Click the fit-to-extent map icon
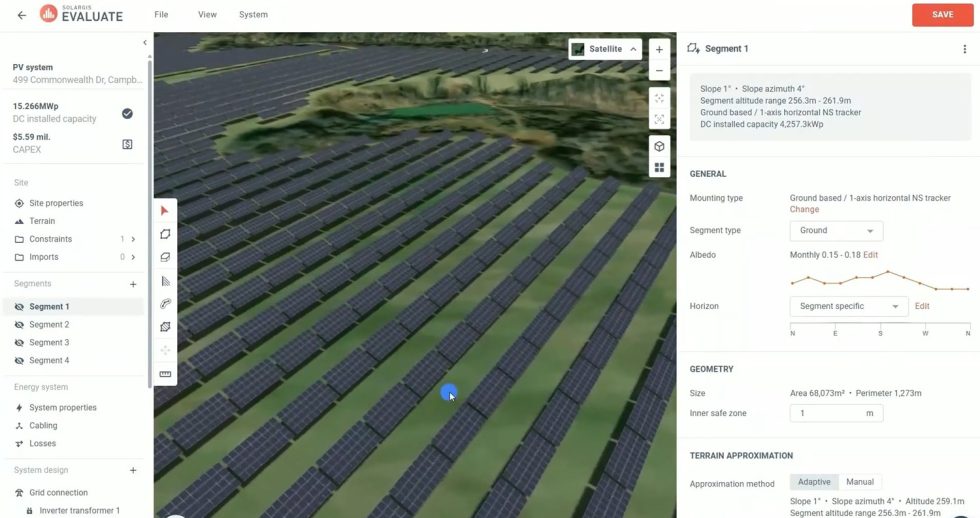This screenshot has height=518, width=980. [659, 99]
